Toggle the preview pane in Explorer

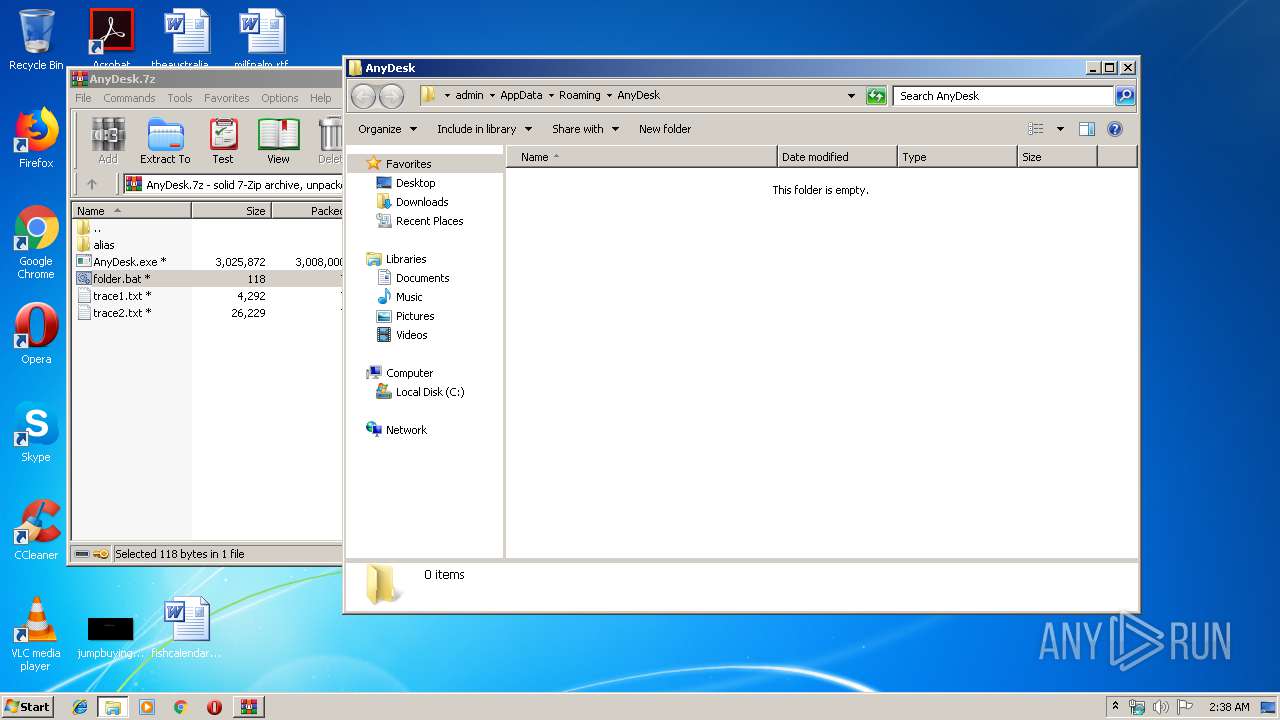tap(1087, 129)
